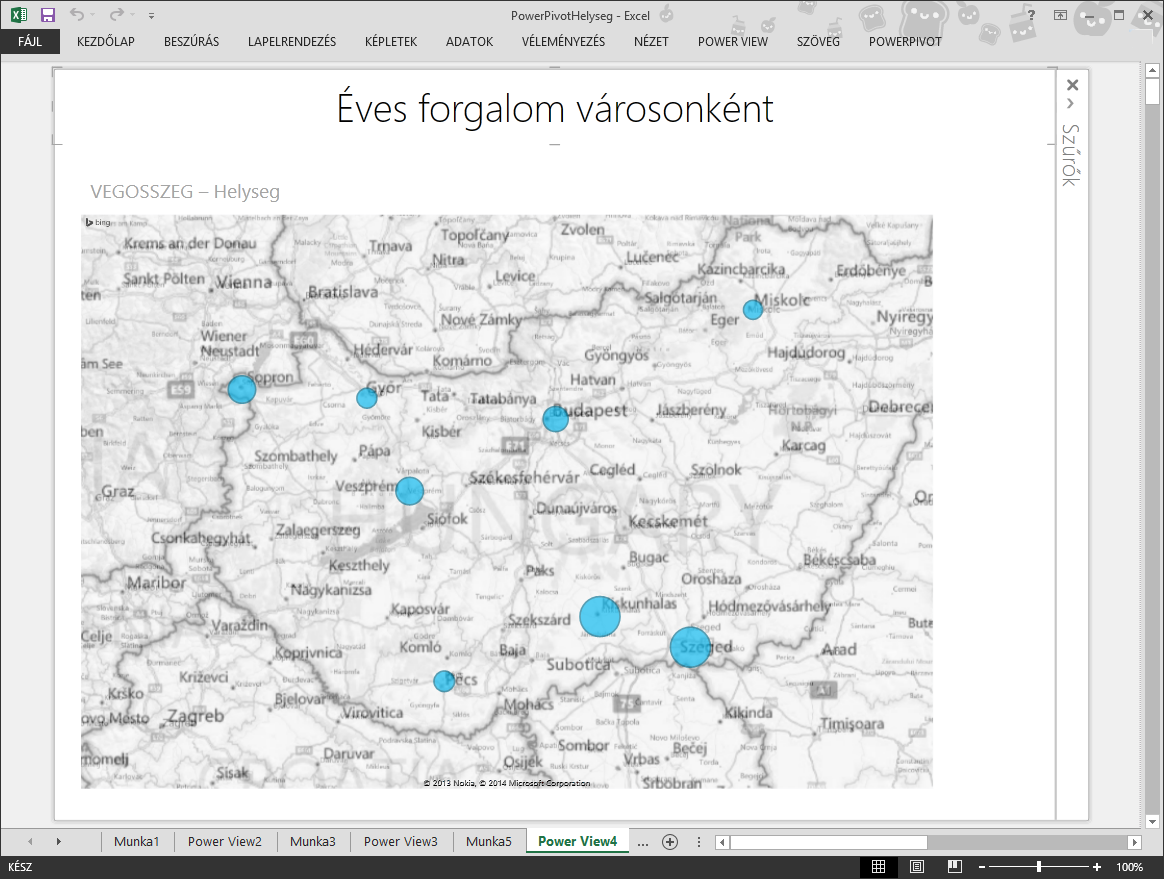Open the NÉZET ribbon tab
Image resolution: width=1164 pixels, height=879 pixels.
[651, 42]
